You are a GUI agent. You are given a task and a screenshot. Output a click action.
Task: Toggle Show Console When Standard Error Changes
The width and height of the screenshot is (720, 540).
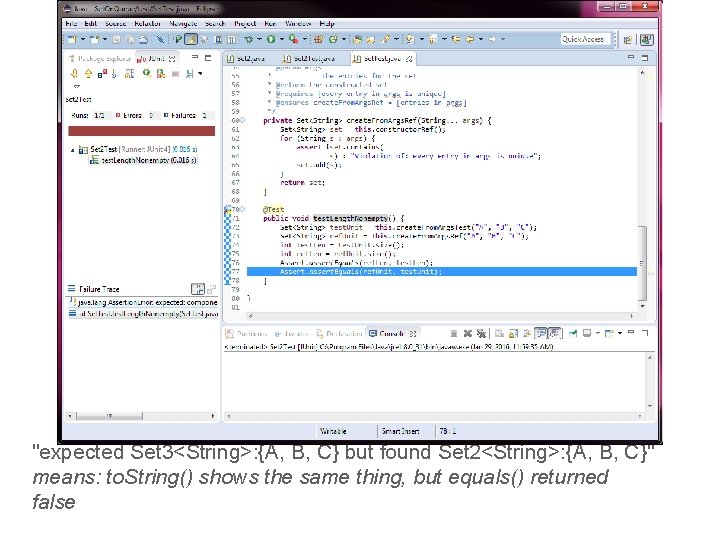tap(555, 333)
